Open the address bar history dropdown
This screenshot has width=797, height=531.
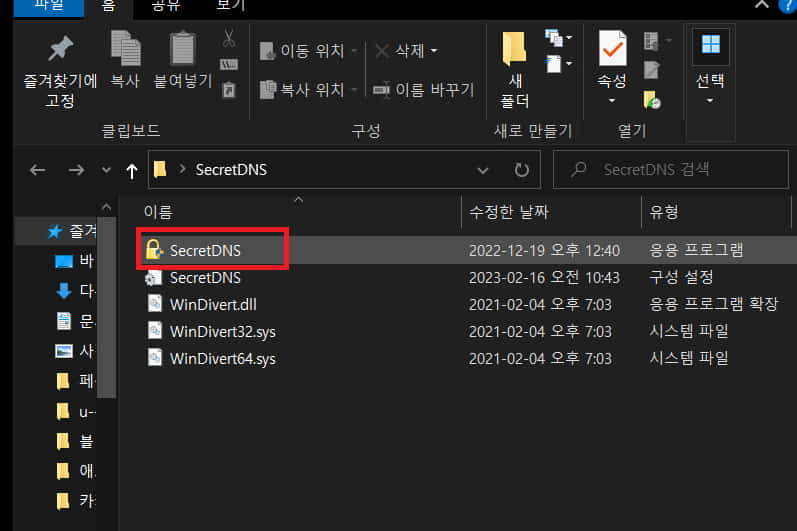pyautogui.click(x=483, y=170)
